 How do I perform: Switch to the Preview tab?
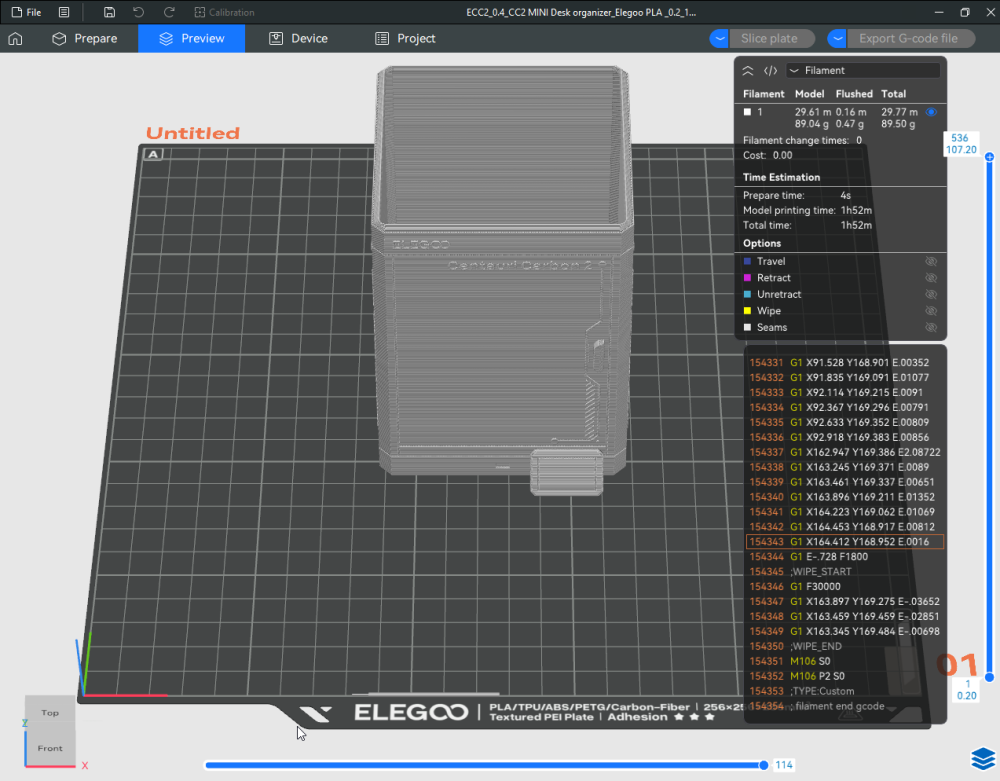tap(191, 38)
